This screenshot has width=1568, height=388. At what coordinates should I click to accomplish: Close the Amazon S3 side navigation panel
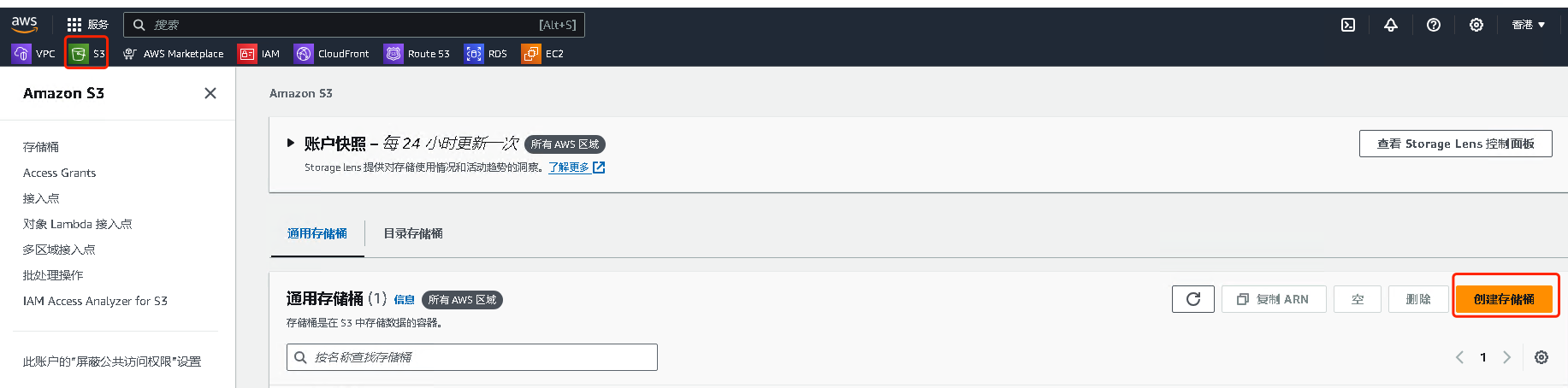tap(210, 93)
